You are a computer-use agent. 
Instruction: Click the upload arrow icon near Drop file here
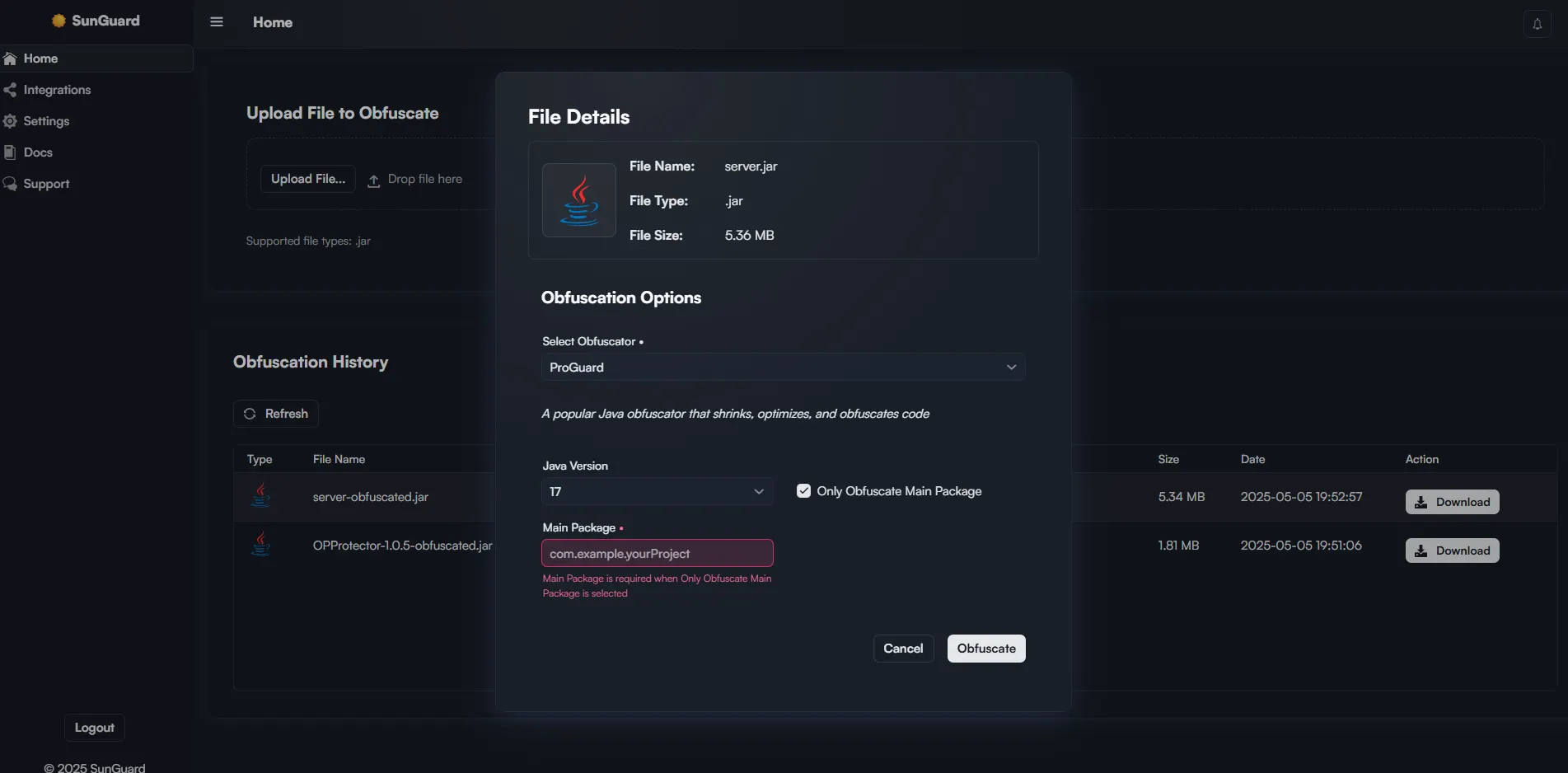click(x=373, y=180)
